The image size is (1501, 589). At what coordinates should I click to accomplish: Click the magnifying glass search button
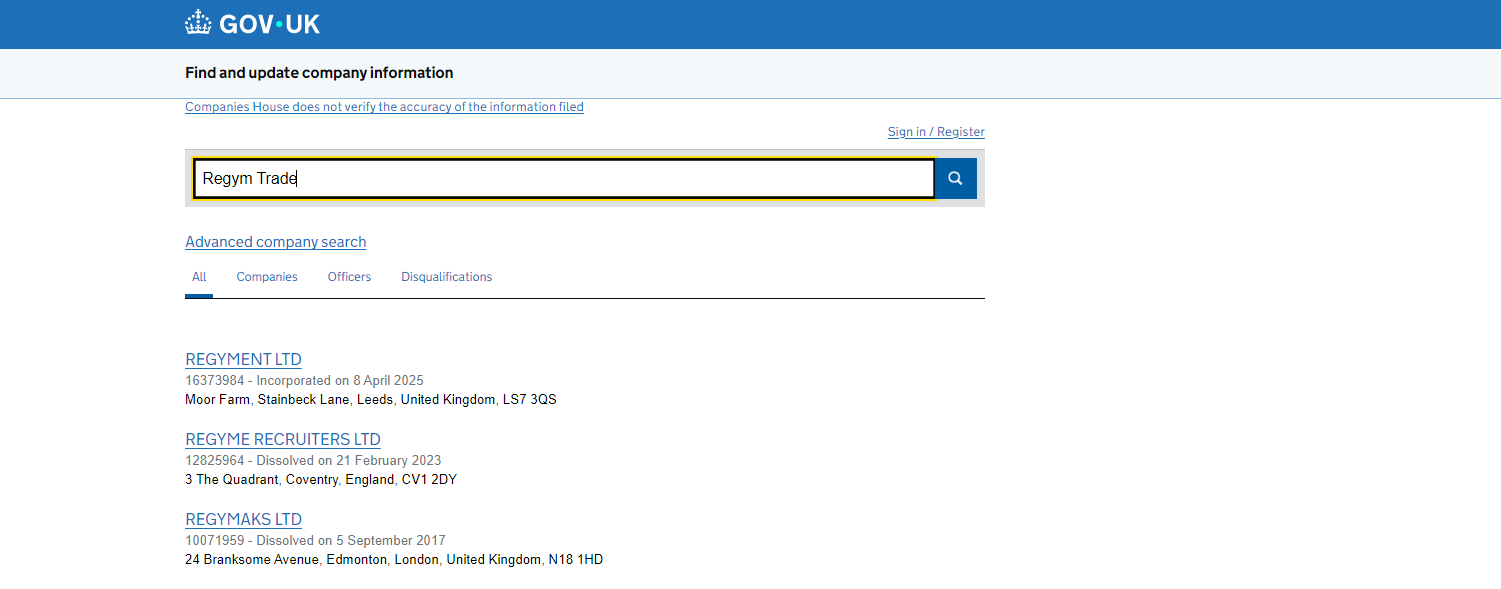(x=955, y=178)
